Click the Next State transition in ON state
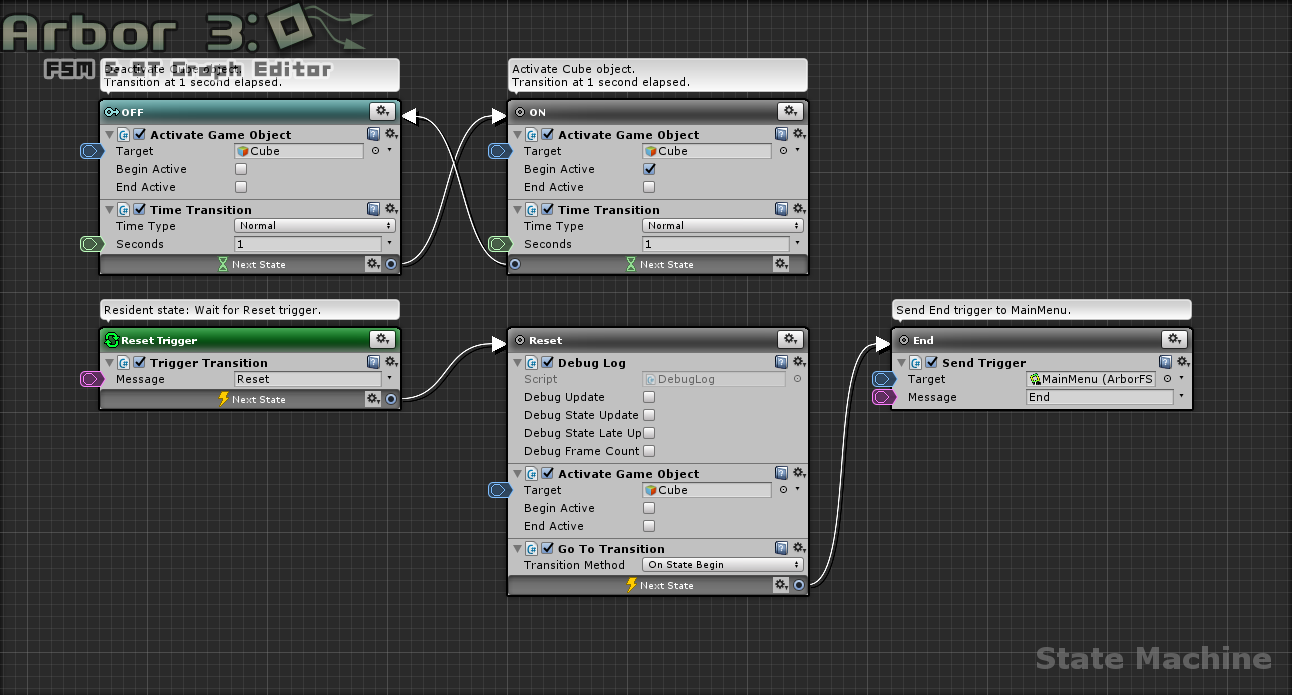Screen dimensions: 1292x695 (x=658, y=265)
